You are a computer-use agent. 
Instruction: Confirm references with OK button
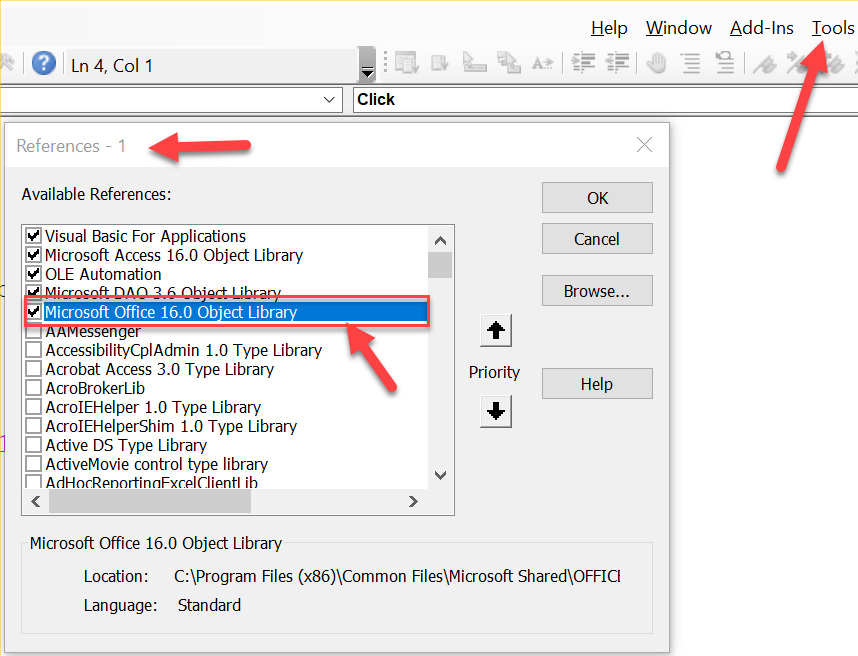[x=597, y=198]
